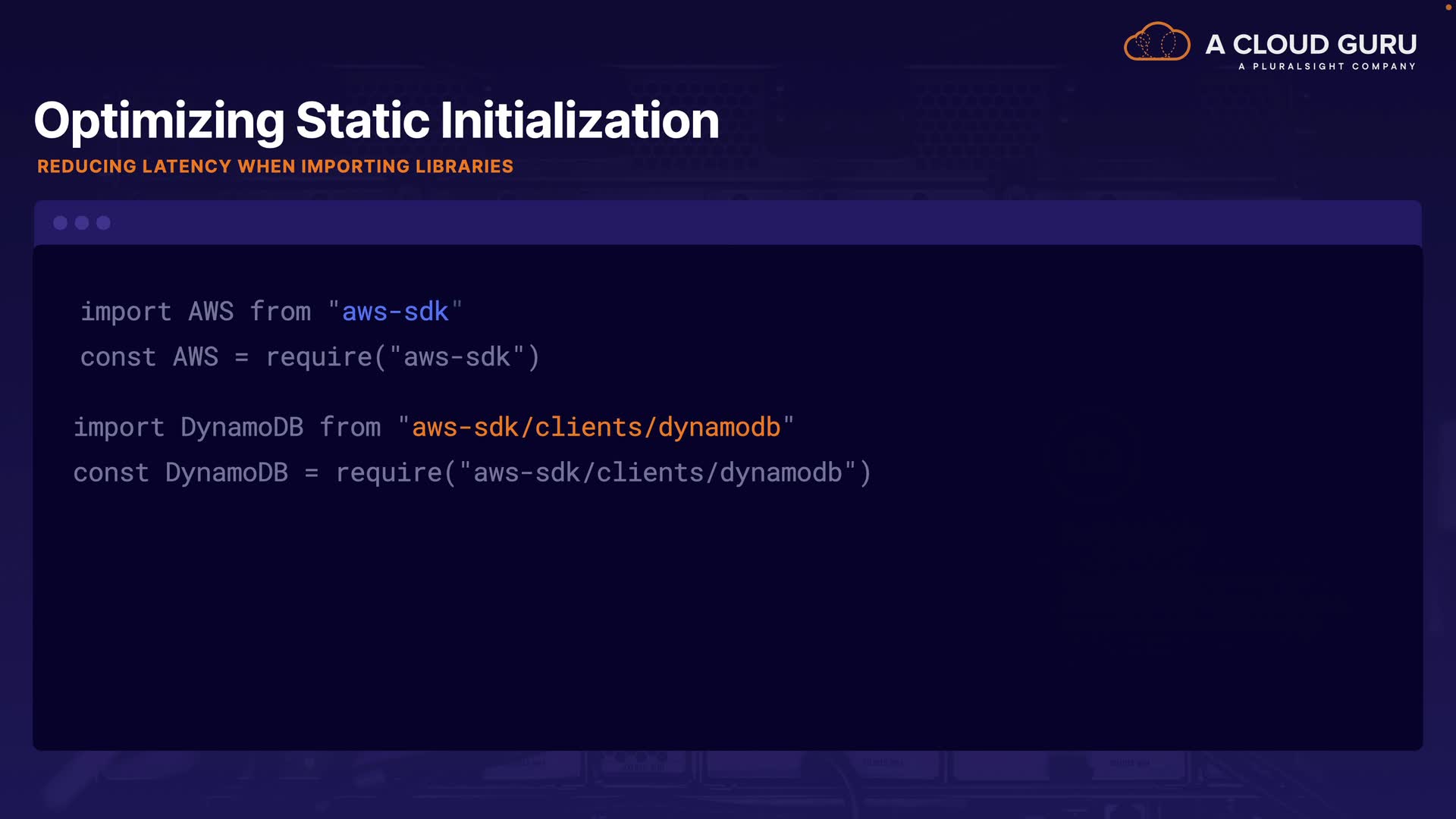Viewport: 1456px width, 819px height.
Task: Click the import keyword before AWS
Action: coord(126,312)
